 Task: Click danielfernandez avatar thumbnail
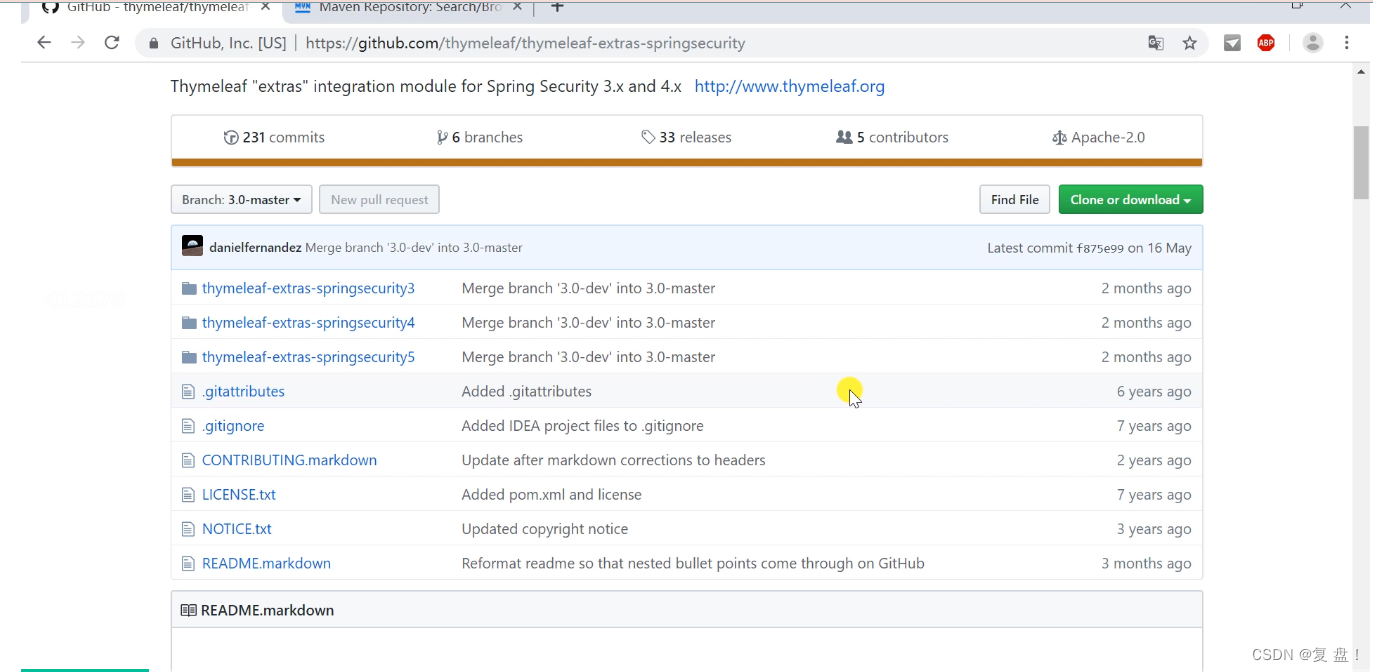pyautogui.click(x=192, y=247)
